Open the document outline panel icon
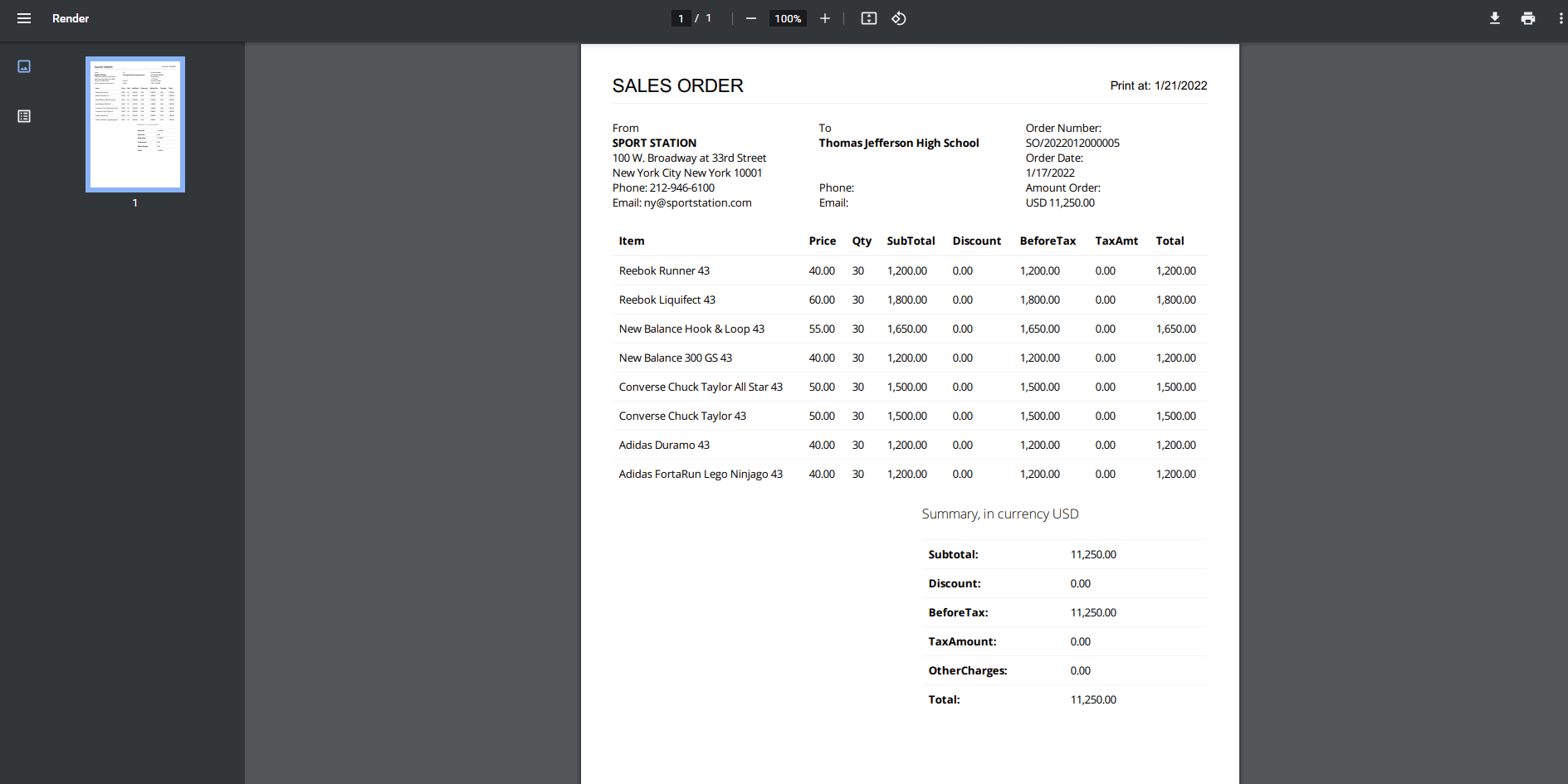The height and width of the screenshot is (784, 1568). pos(23,116)
